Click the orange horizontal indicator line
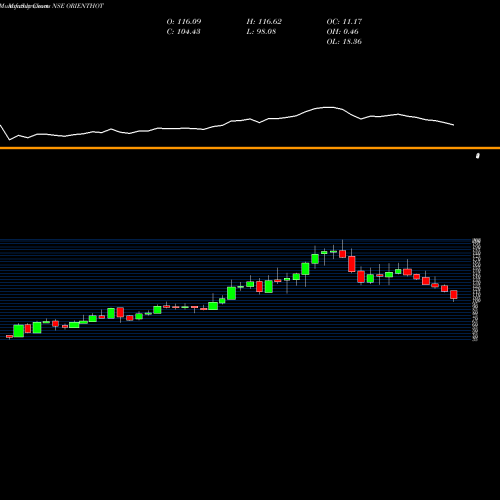This screenshot has width=500, height=500. coord(250,148)
